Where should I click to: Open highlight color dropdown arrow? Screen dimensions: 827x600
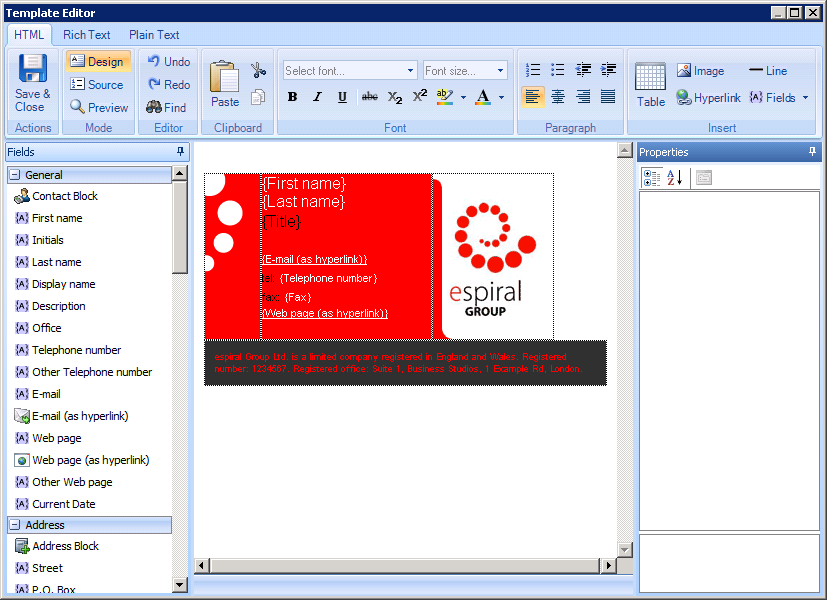click(x=464, y=98)
